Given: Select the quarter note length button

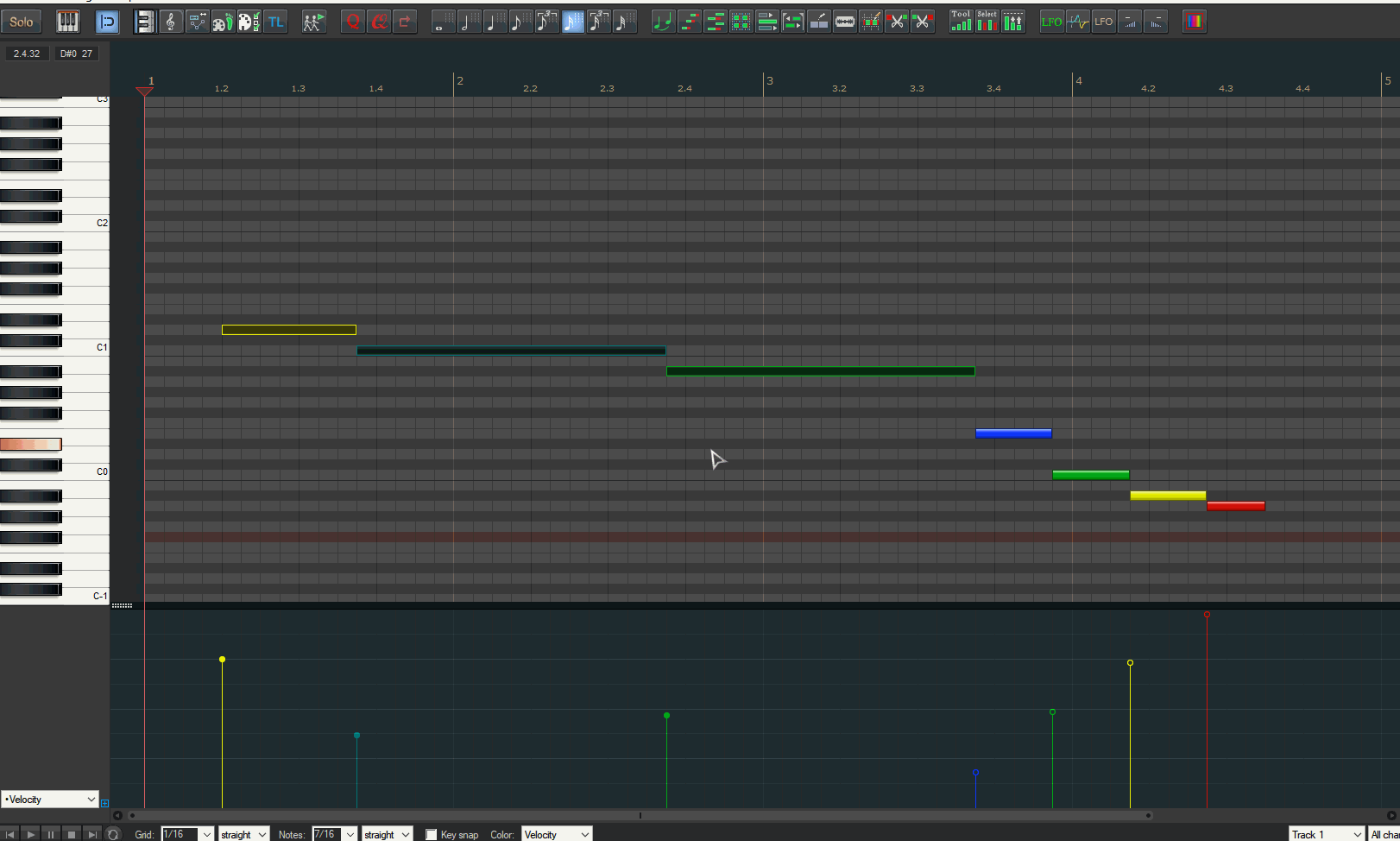Looking at the screenshot, I should point(495,22).
